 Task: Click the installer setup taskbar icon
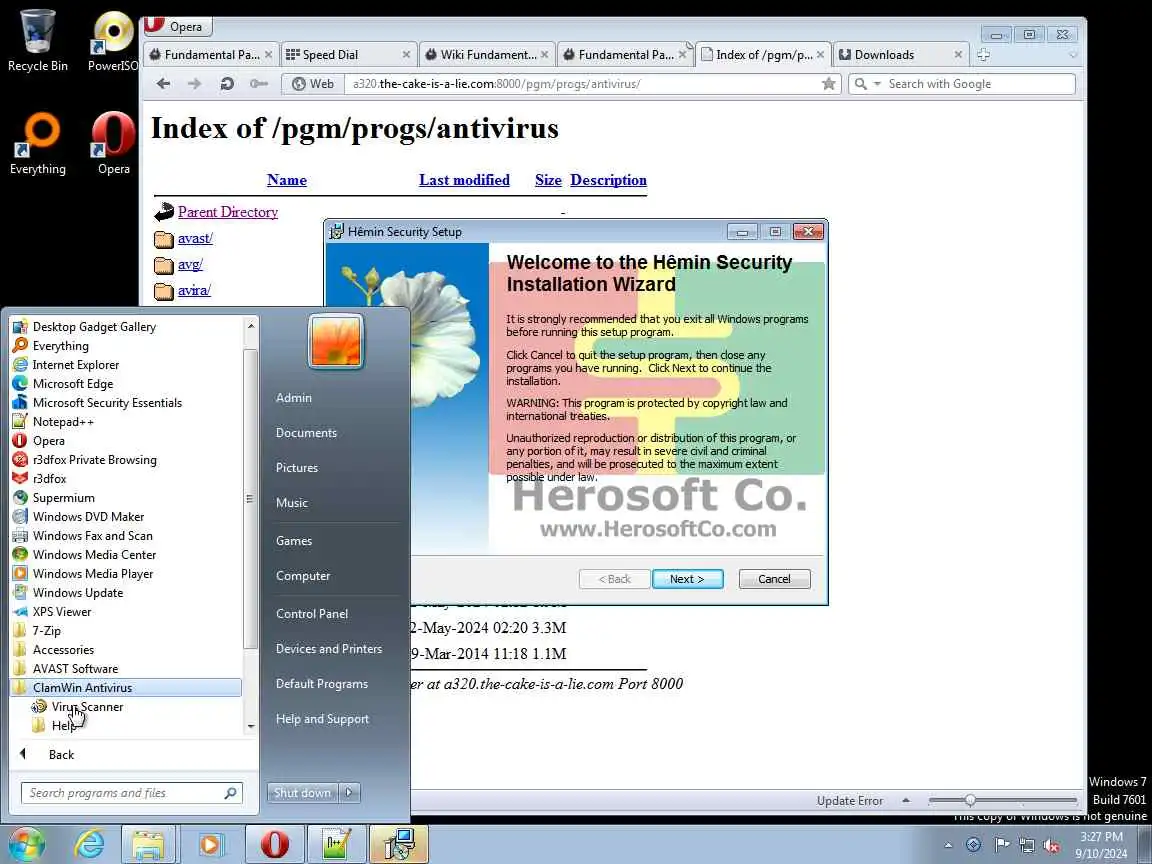pos(398,845)
